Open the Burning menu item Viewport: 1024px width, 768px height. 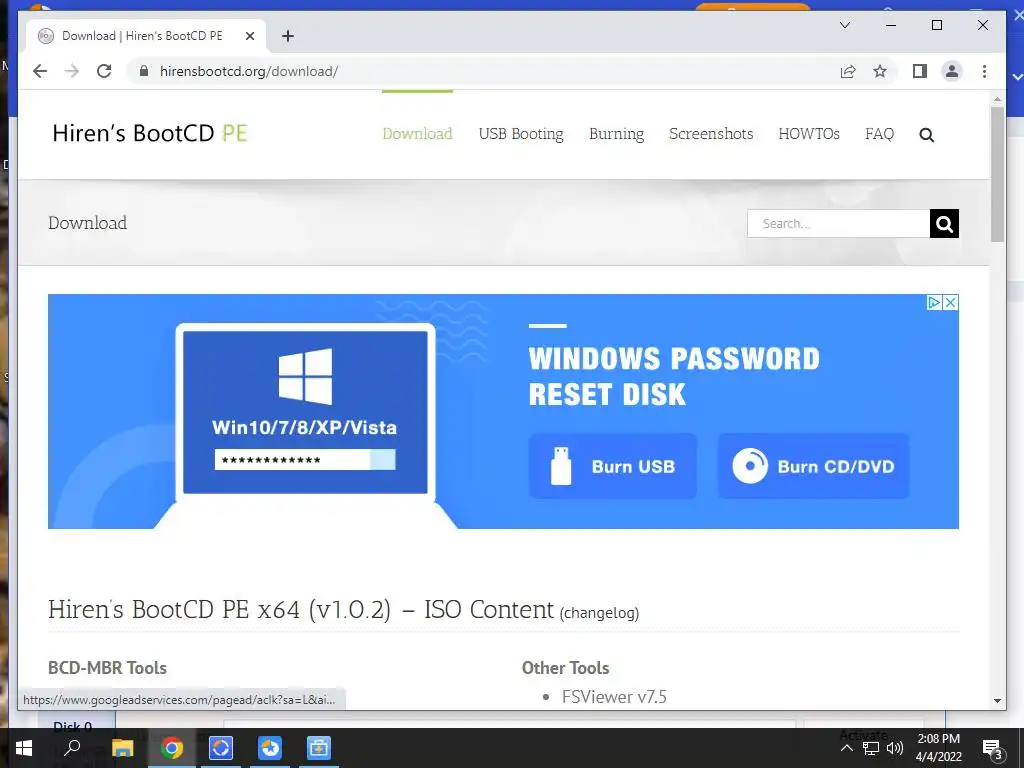[616, 134]
